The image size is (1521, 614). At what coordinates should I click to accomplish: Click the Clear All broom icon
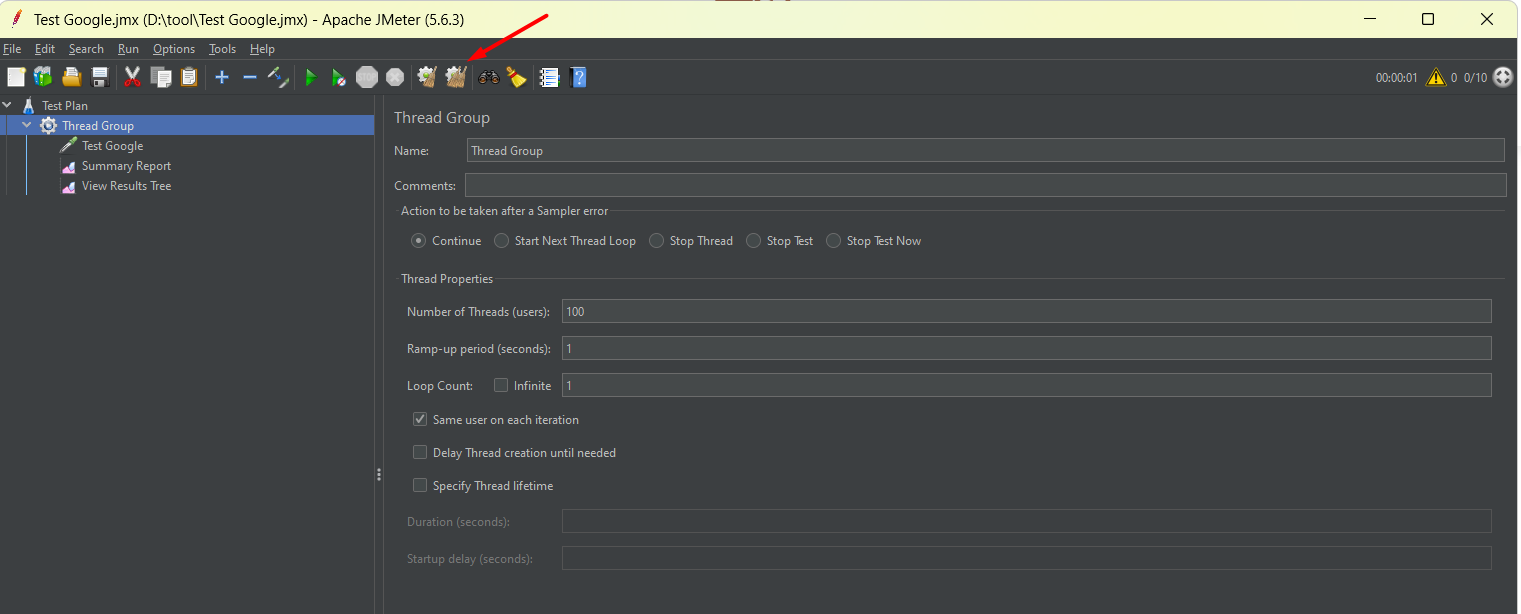click(456, 77)
